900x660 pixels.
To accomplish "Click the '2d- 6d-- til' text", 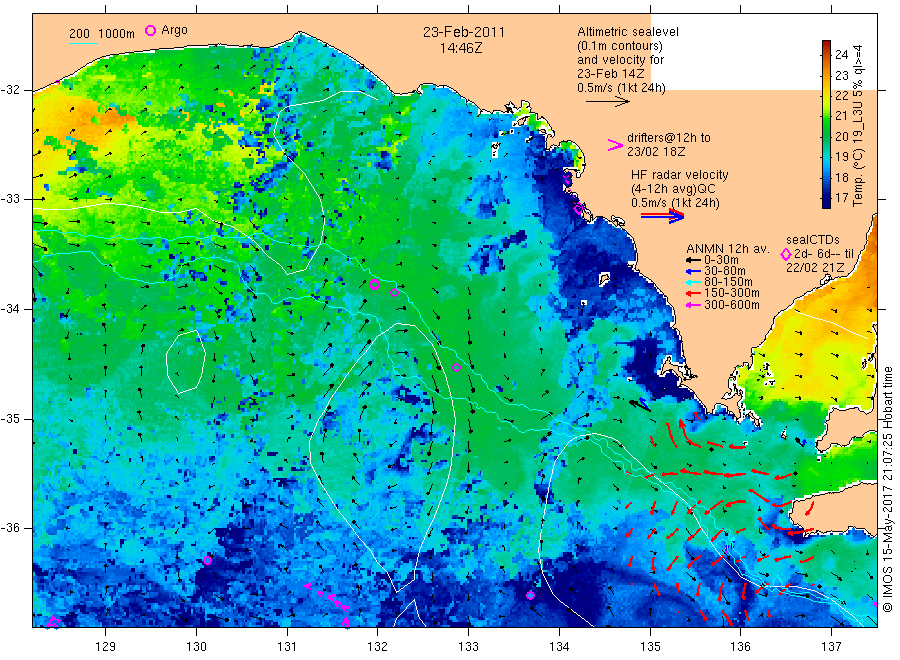I will pyautogui.click(x=824, y=254).
